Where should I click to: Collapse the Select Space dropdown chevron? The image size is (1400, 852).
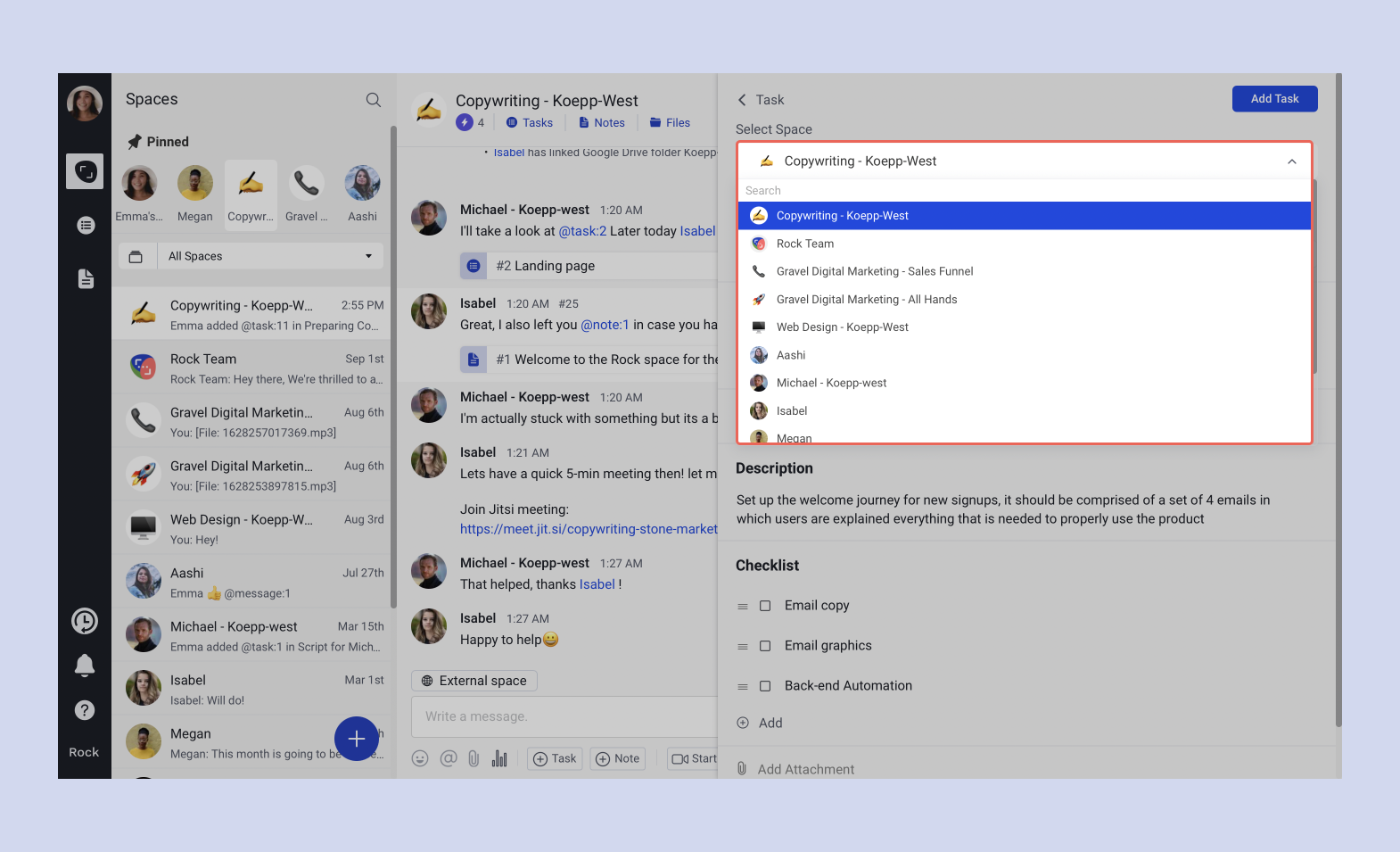pyautogui.click(x=1291, y=161)
